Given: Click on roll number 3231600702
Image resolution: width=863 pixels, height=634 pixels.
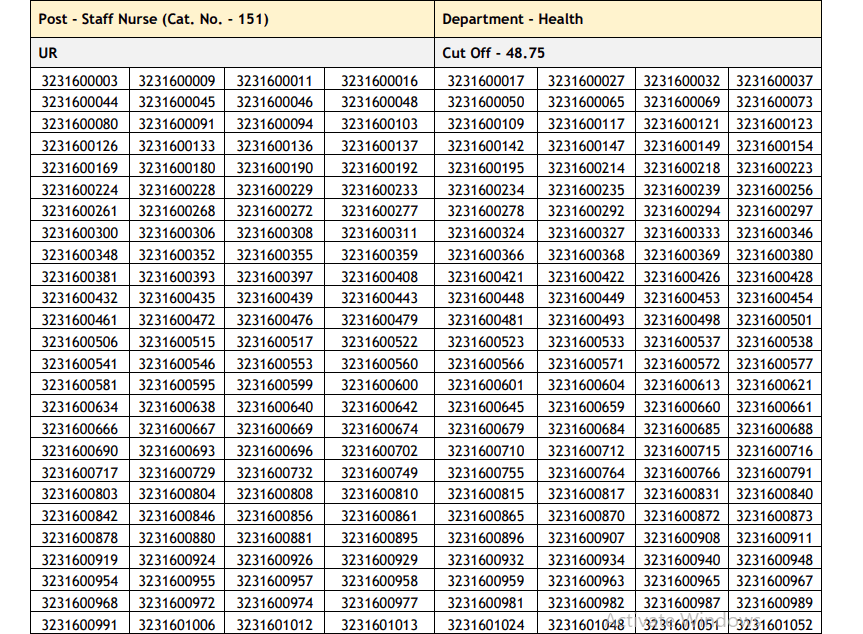Looking at the screenshot, I should (x=379, y=451).
